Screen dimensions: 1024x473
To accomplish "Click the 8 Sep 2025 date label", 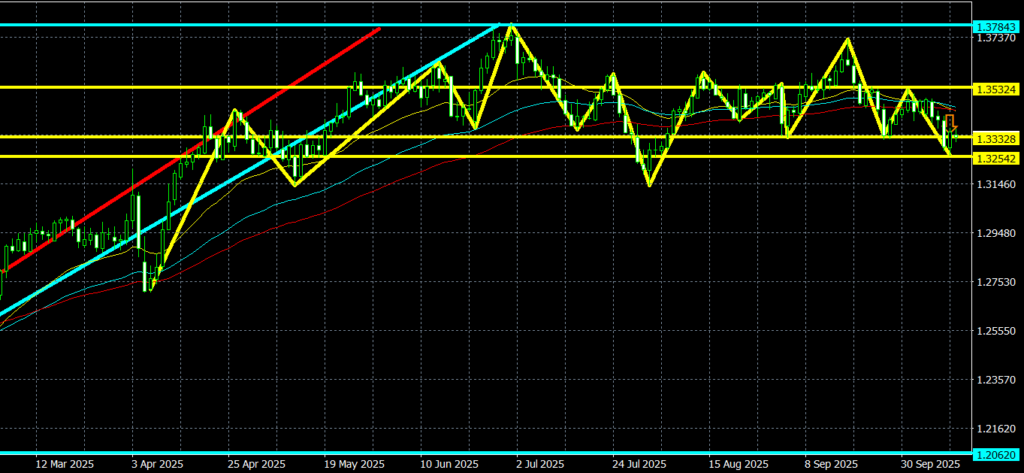I will pyautogui.click(x=832, y=465).
